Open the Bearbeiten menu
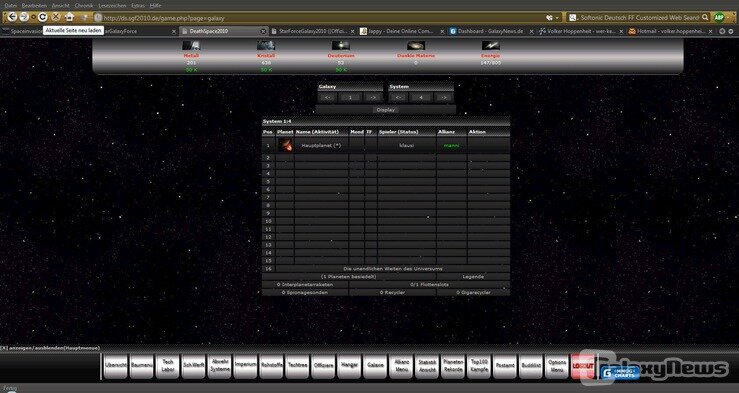 (34, 6)
